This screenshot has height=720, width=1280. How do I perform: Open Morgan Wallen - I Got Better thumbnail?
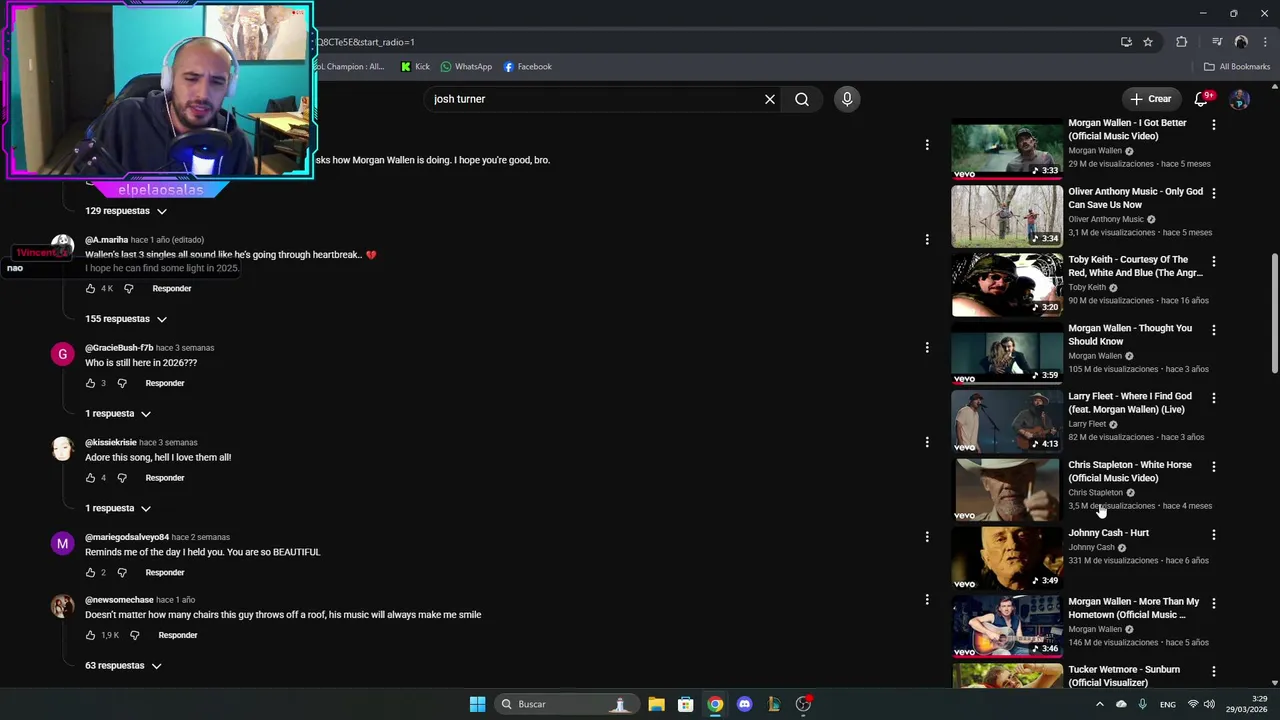pos(1007,149)
